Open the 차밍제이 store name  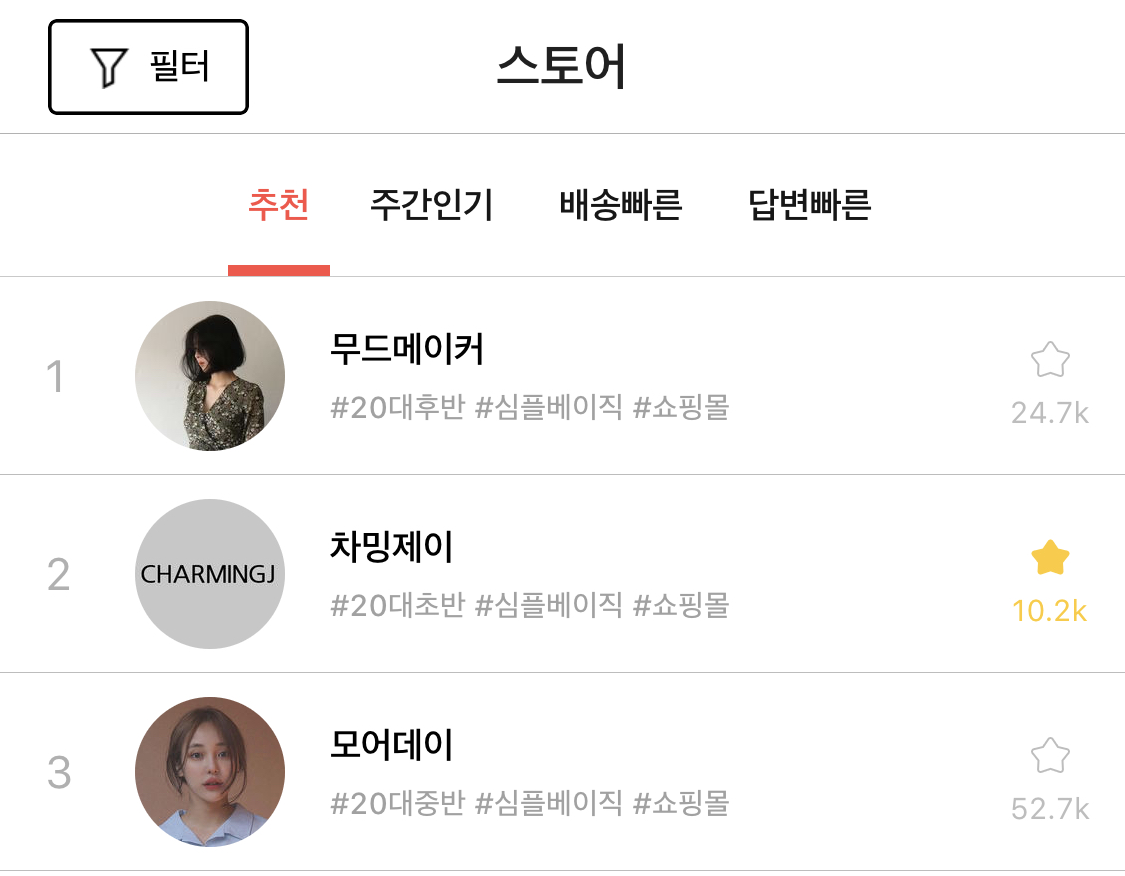[392, 548]
